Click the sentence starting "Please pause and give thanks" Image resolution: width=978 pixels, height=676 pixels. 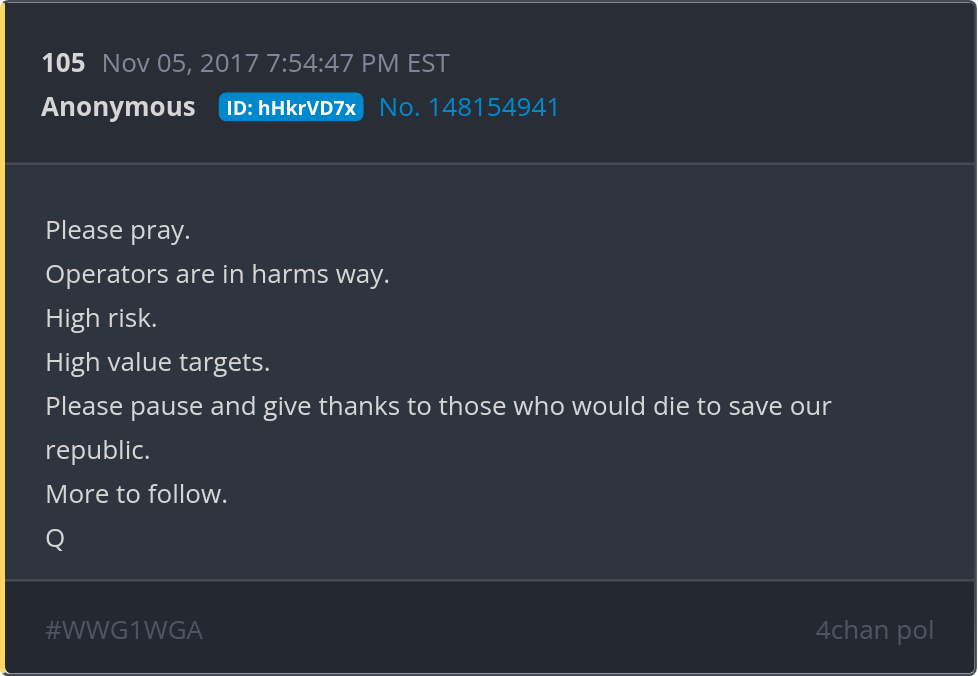click(x=438, y=428)
